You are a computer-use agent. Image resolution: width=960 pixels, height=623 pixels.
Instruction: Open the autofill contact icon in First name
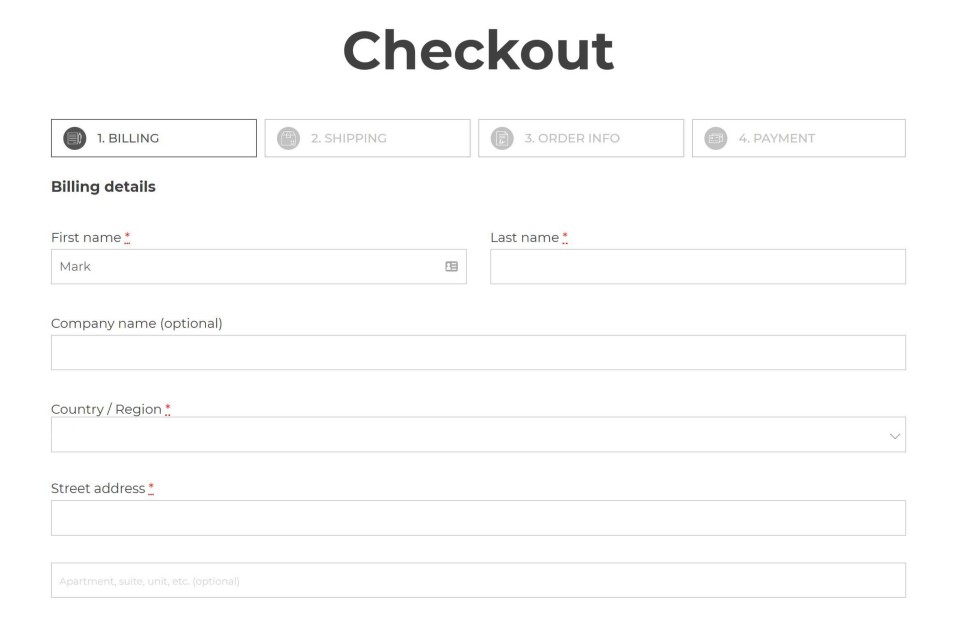[x=452, y=267]
